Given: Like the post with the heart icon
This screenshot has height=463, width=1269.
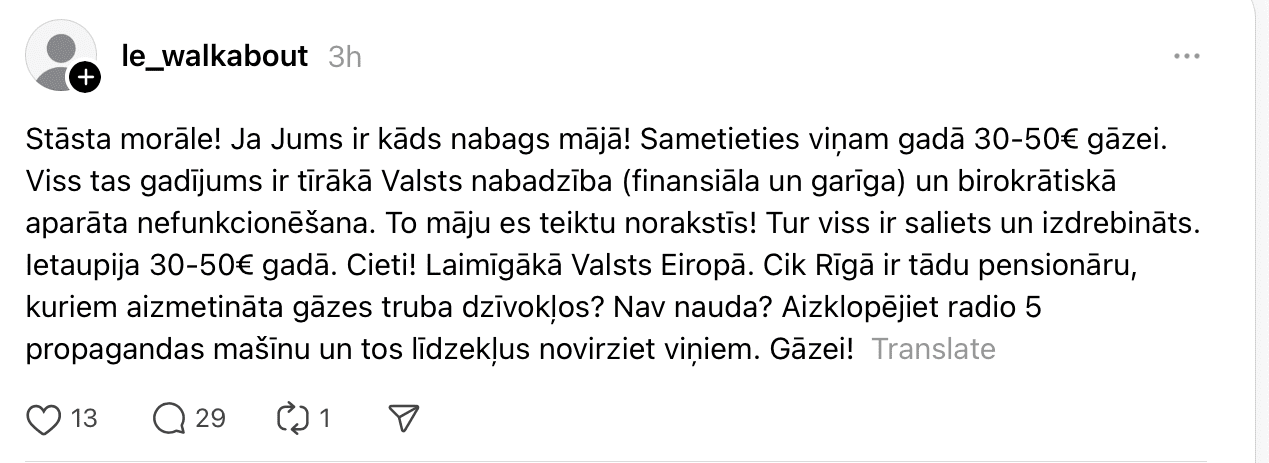Looking at the screenshot, I should click(x=42, y=417).
